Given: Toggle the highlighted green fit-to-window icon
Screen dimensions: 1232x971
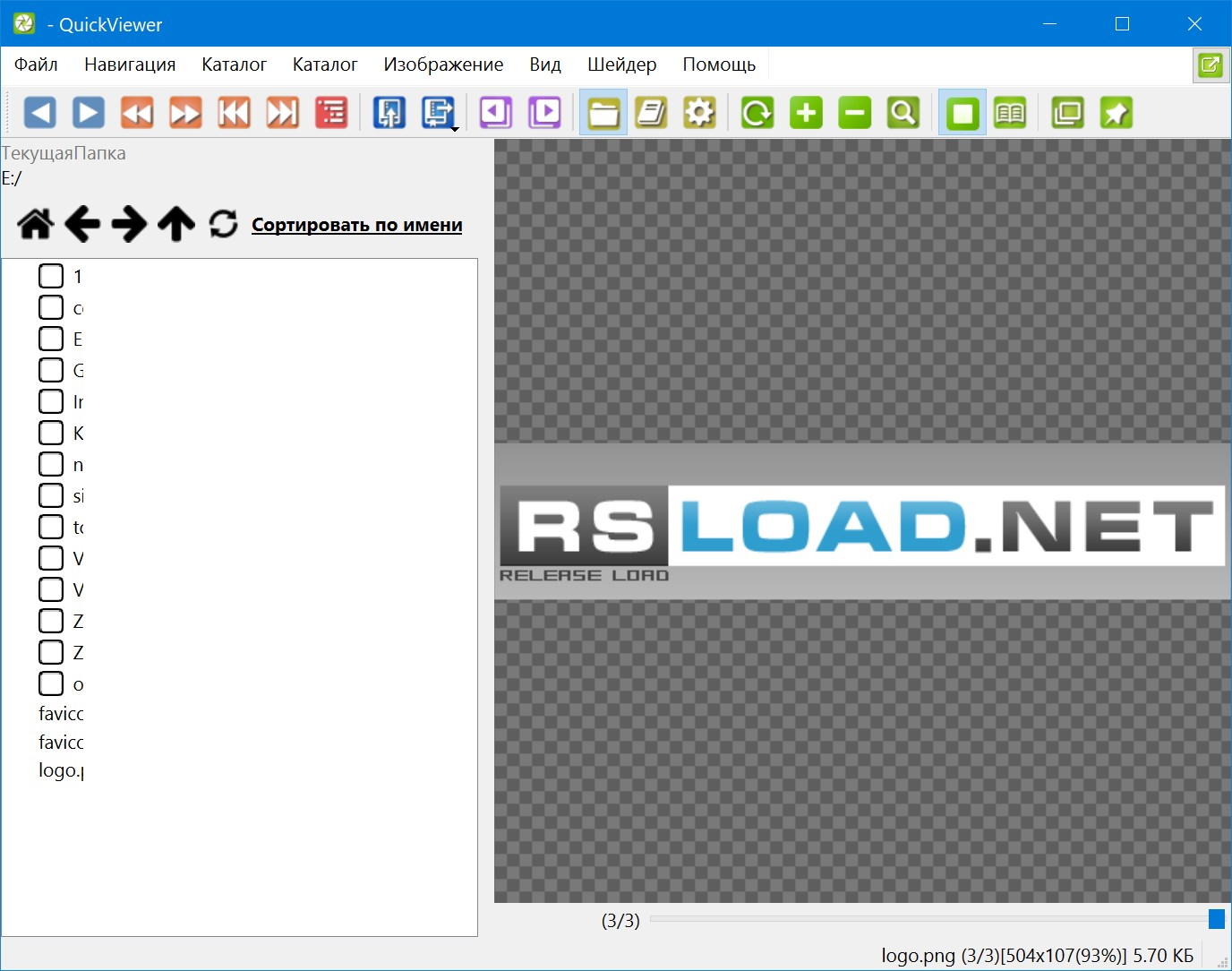Looking at the screenshot, I should tap(962, 113).
